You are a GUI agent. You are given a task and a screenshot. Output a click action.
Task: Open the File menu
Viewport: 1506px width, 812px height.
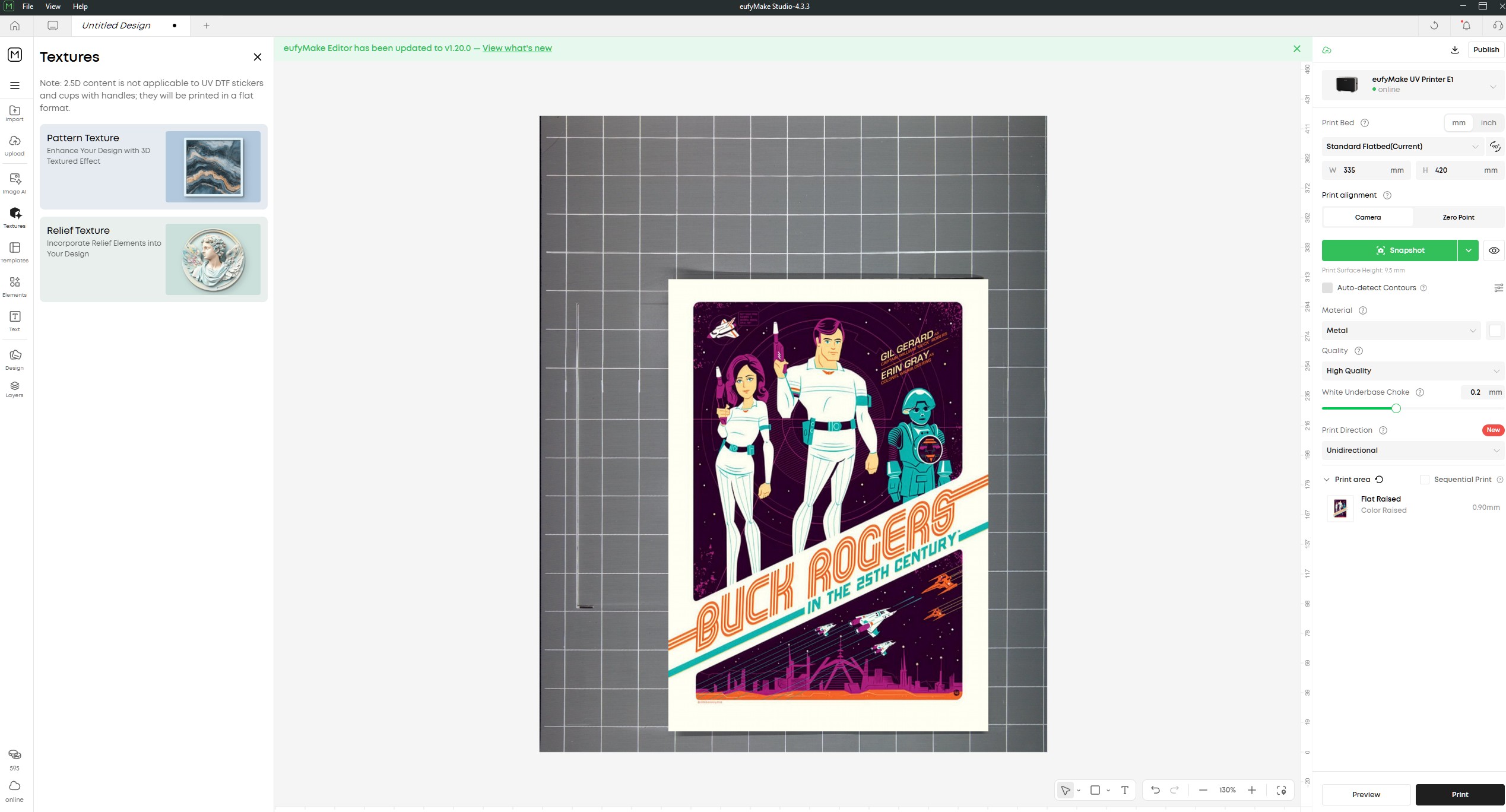coord(28,7)
